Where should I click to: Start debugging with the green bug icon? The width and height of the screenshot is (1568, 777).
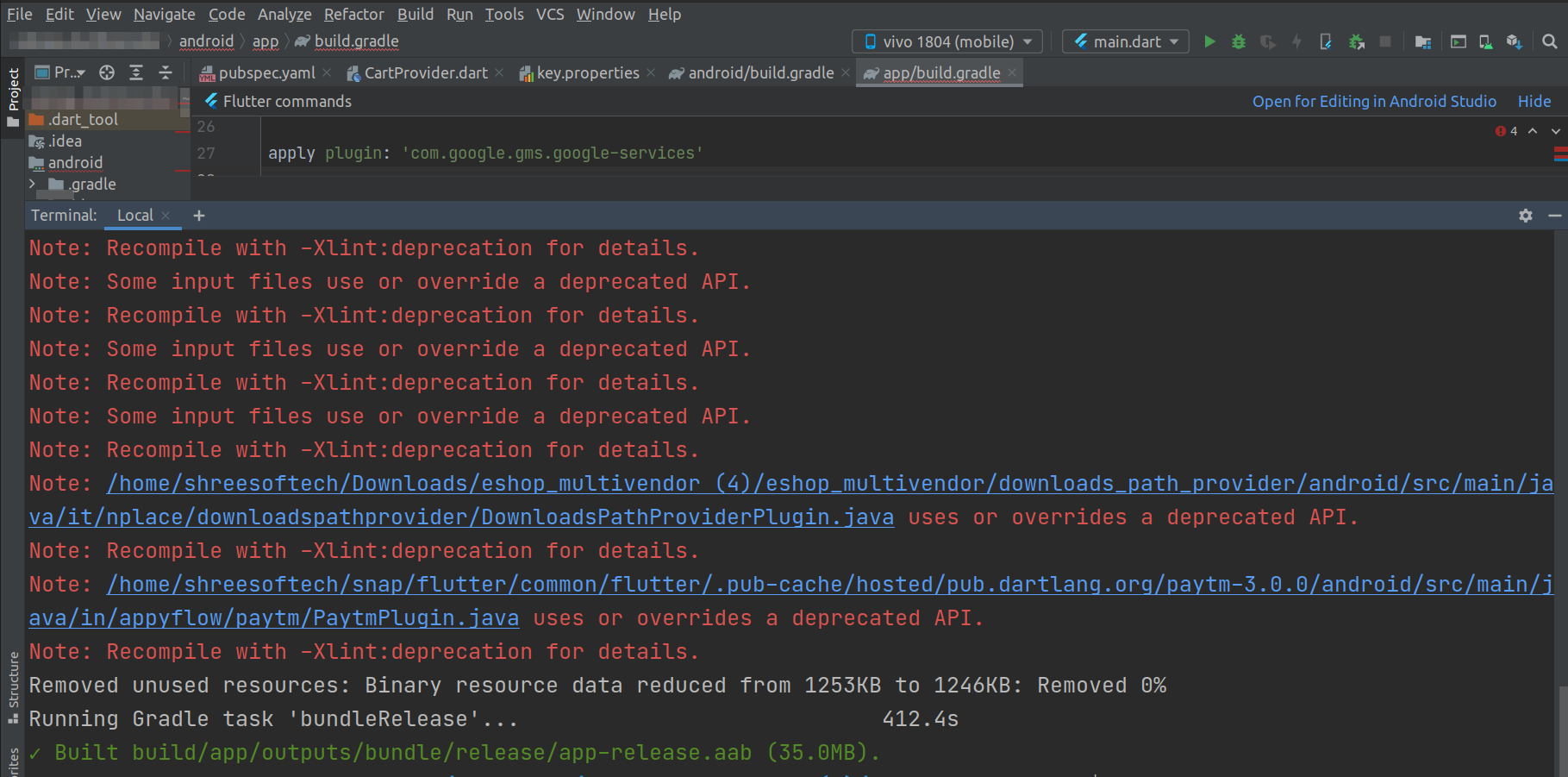point(1239,41)
